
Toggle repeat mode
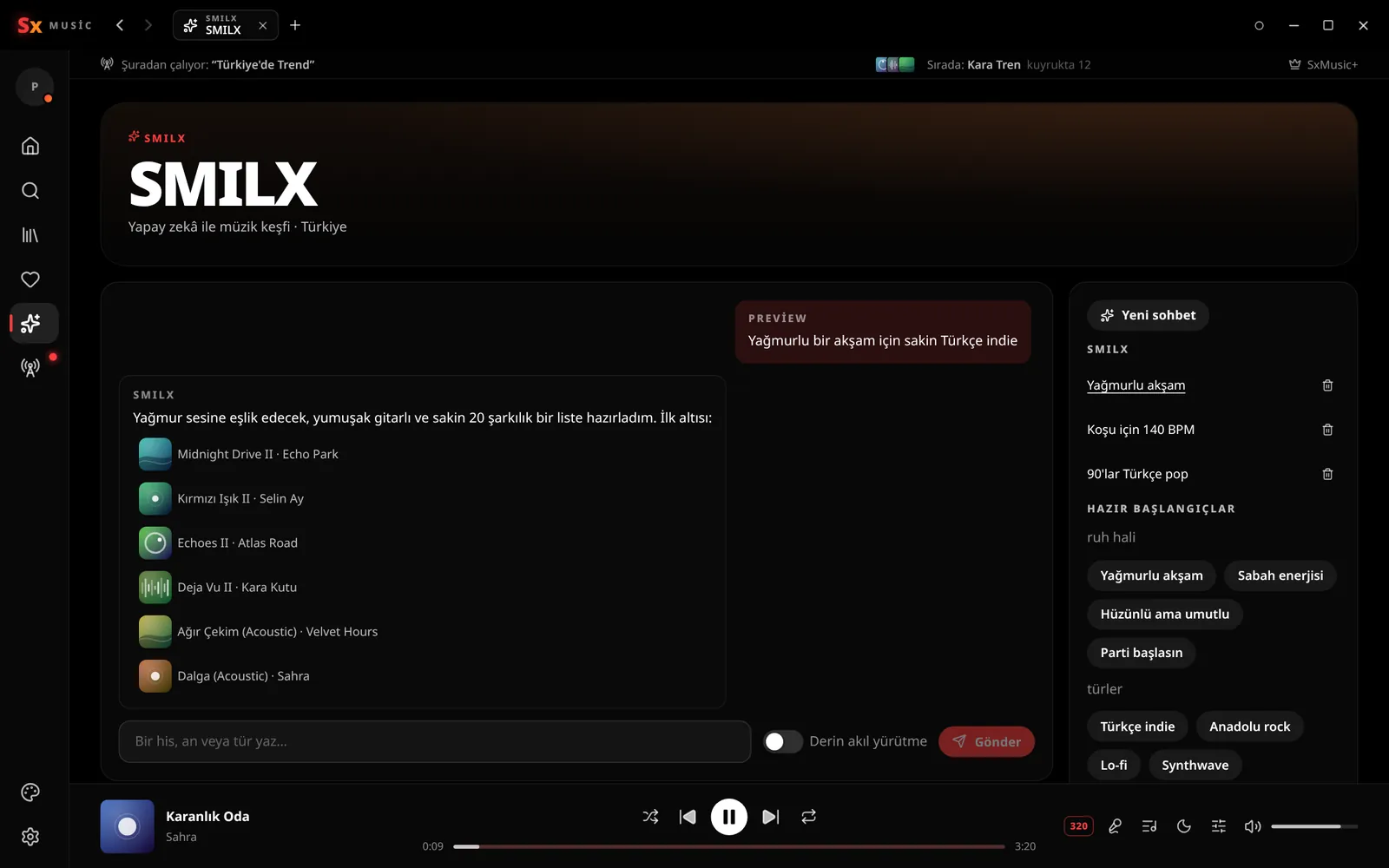[808, 817]
